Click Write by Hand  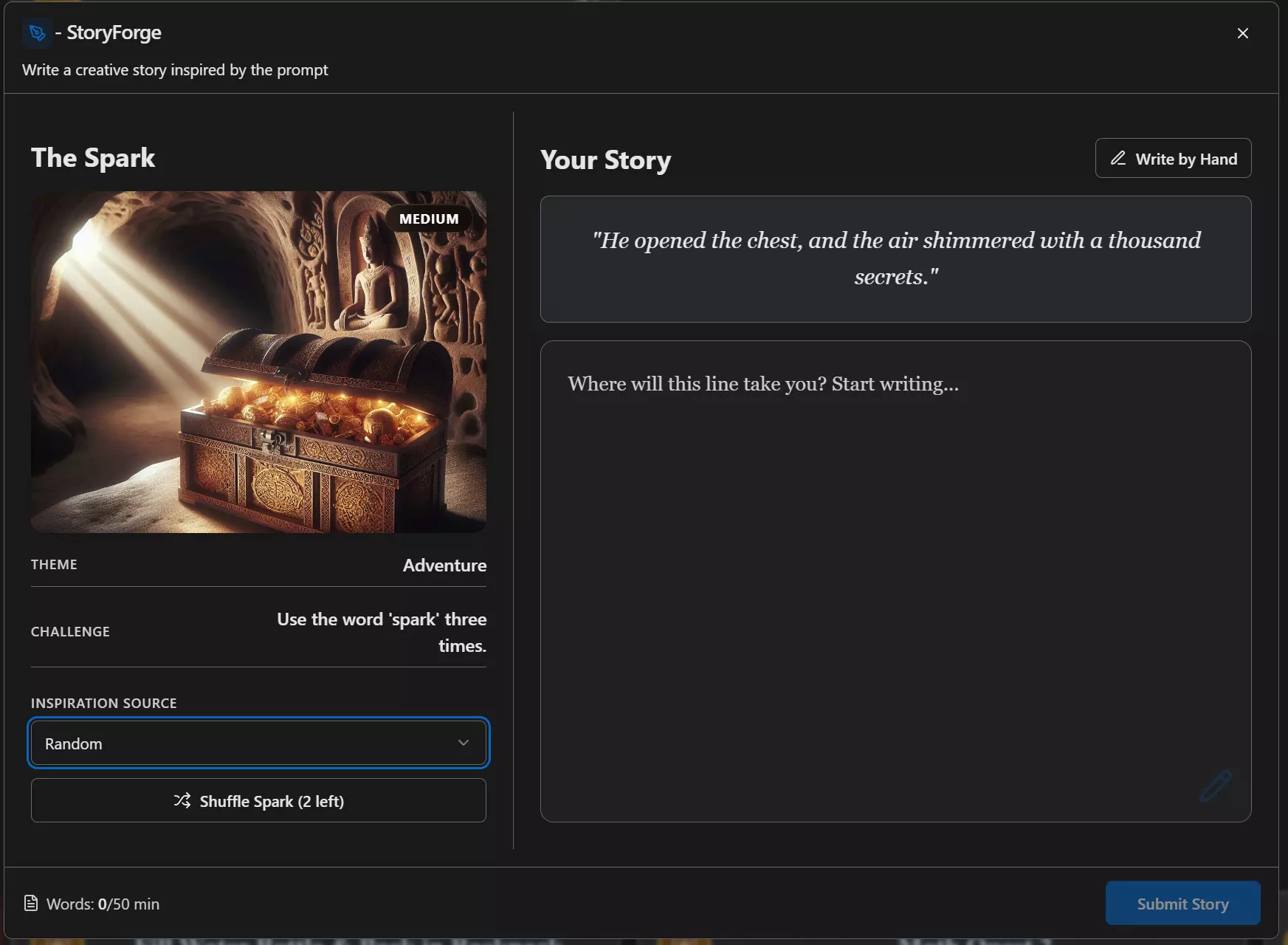click(x=1173, y=158)
